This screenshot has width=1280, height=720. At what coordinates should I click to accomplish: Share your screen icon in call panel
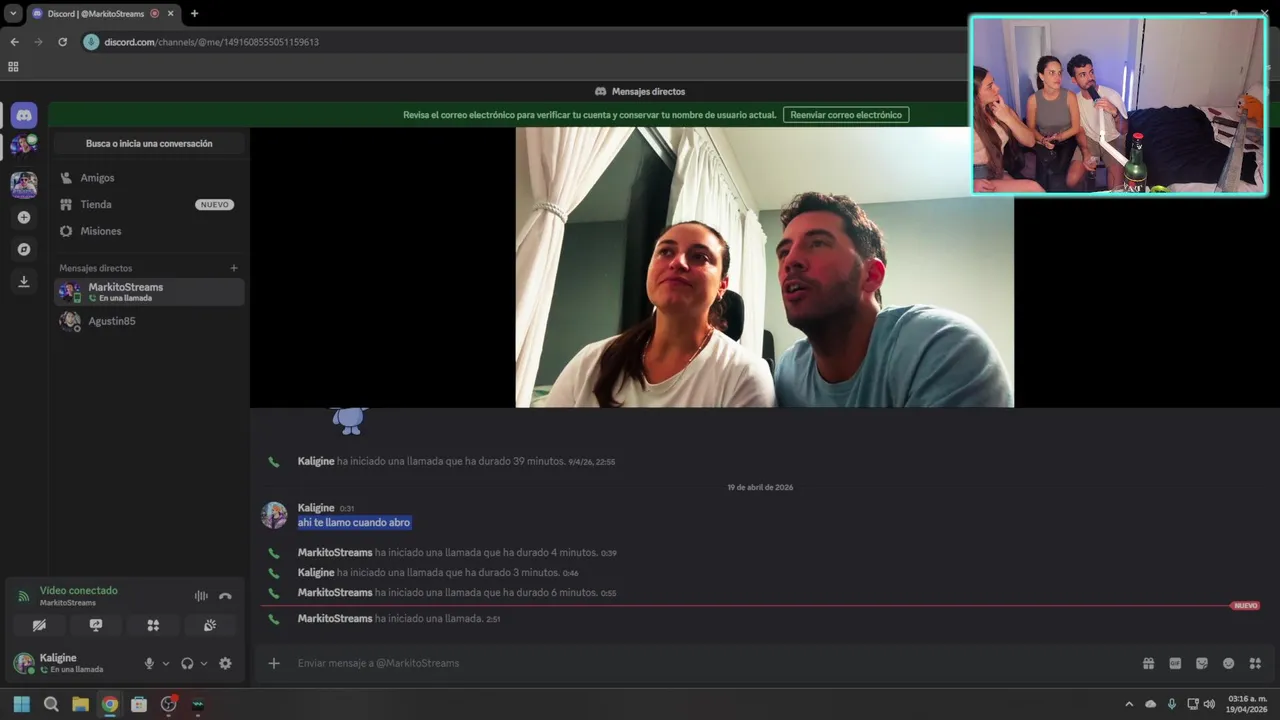click(x=96, y=625)
